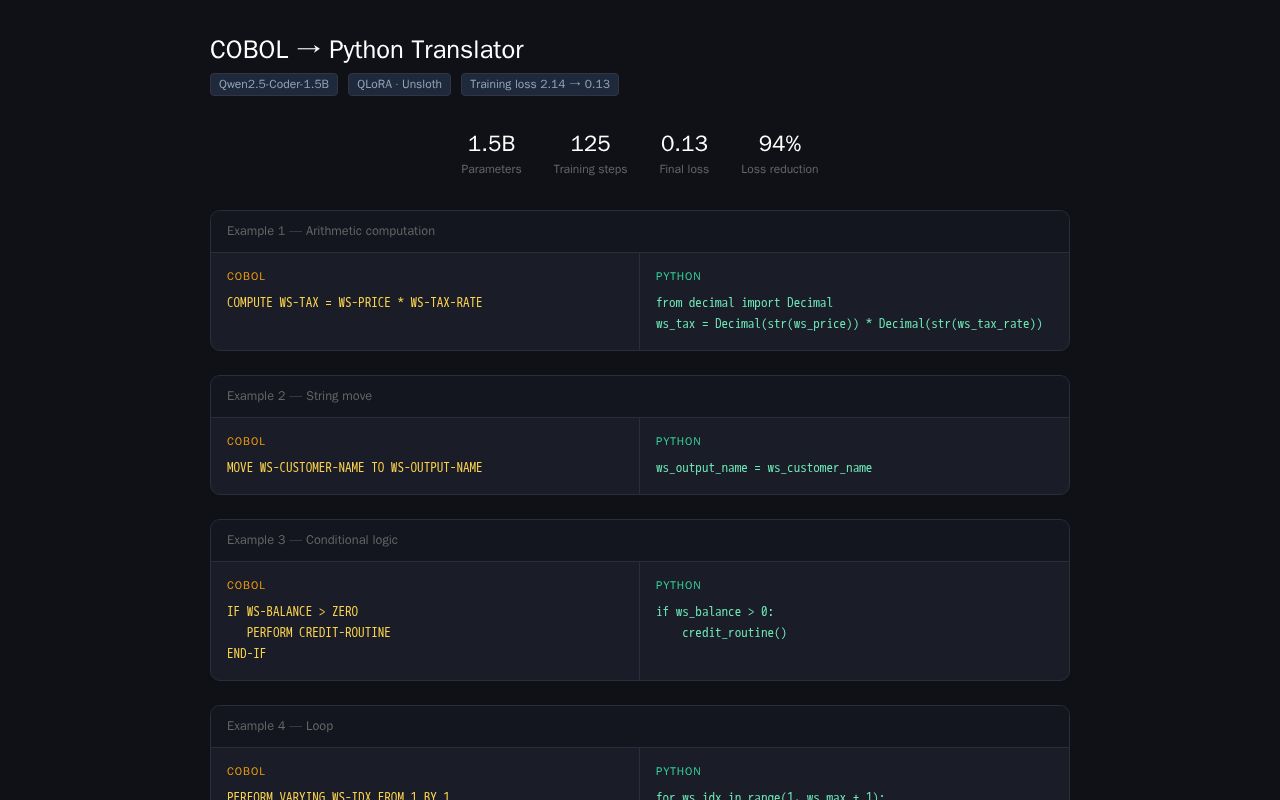The image size is (1280, 800).
Task: Click the COBOL label in Example 2
Action: (x=246, y=441)
